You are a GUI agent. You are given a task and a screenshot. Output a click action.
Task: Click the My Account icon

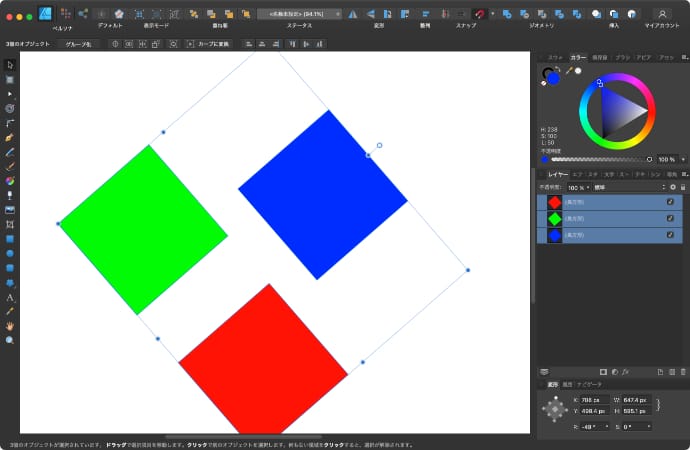tap(661, 14)
